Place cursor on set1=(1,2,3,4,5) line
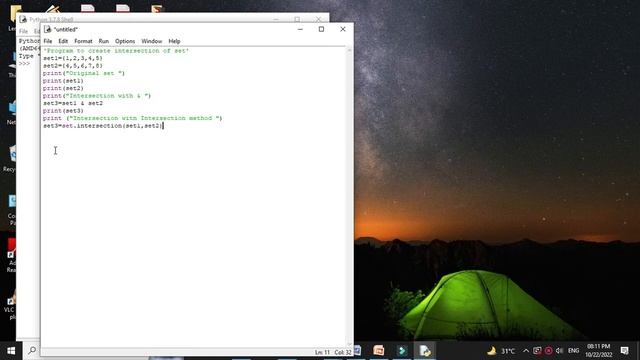 click(x=73, y=58)
